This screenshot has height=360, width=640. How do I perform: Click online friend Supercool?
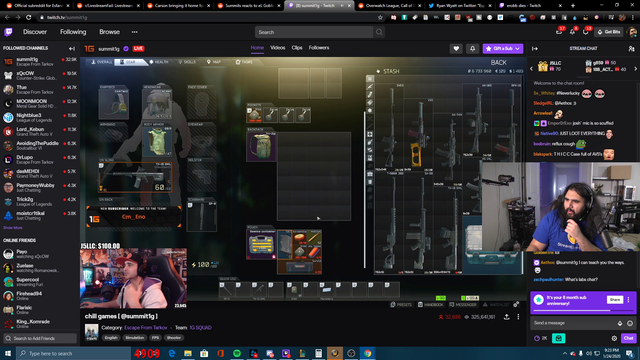[x=40, y=282]
